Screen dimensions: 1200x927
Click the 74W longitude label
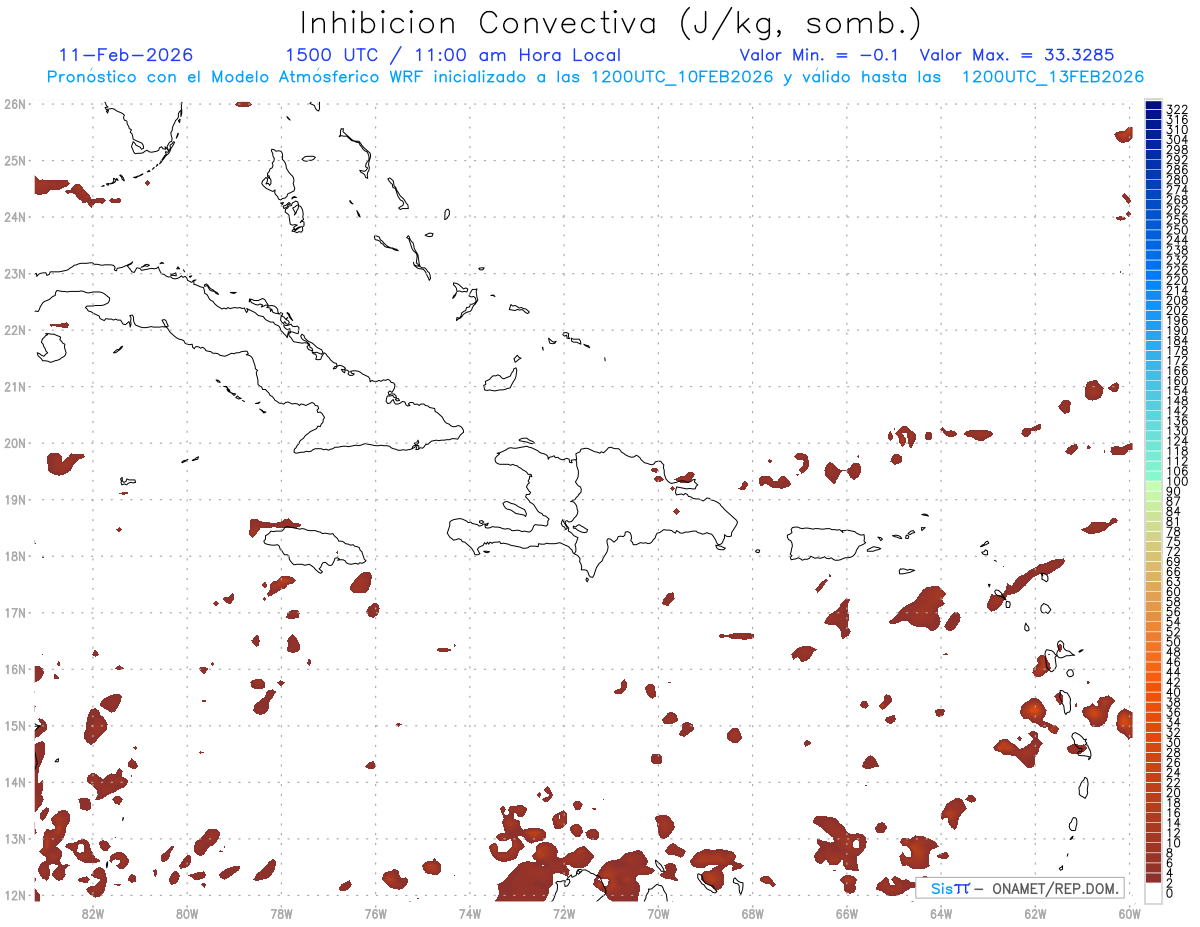tap(470, 913)
